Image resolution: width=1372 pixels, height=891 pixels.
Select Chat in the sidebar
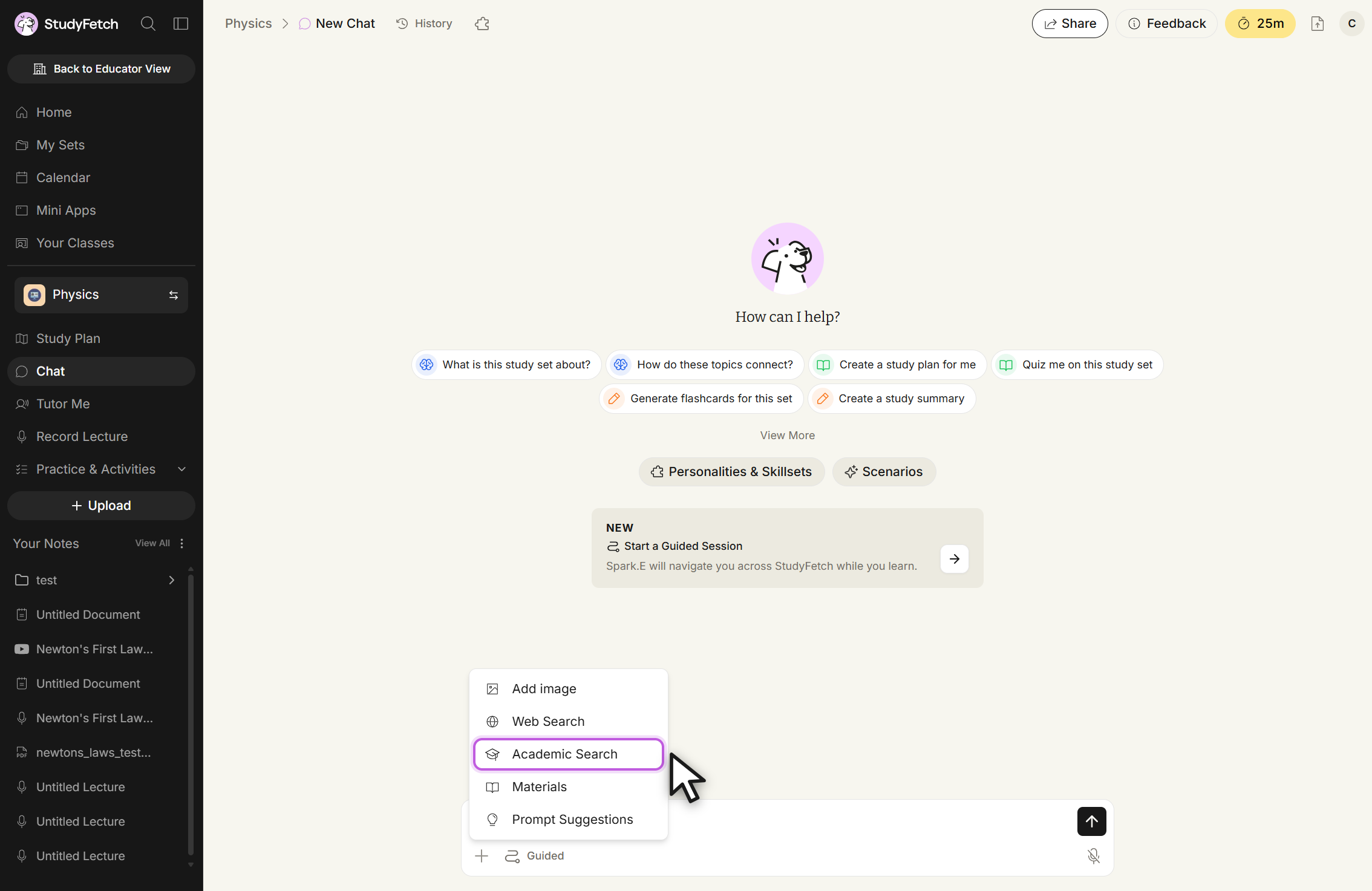pyautogui.click(x=101, y=371)
